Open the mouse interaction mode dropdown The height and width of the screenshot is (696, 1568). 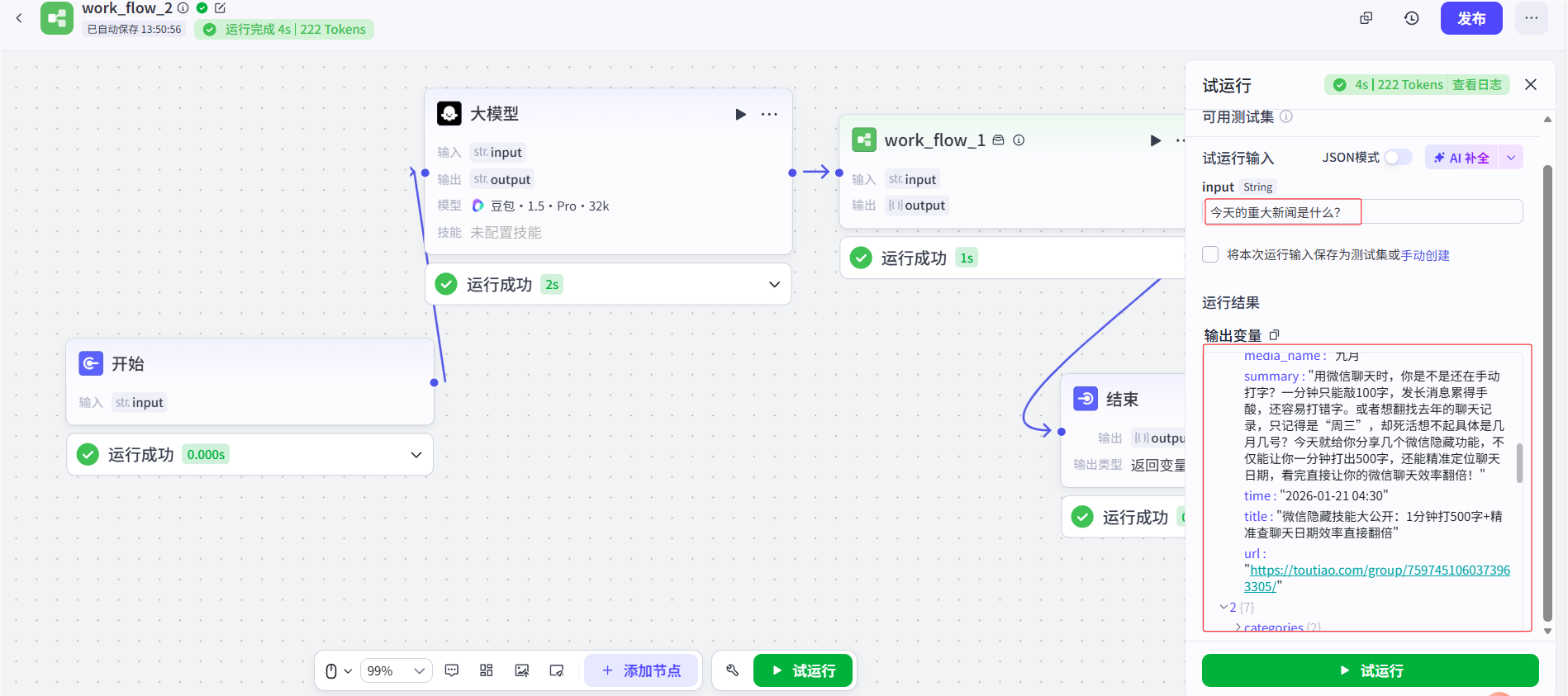click(x=338, y=670)
